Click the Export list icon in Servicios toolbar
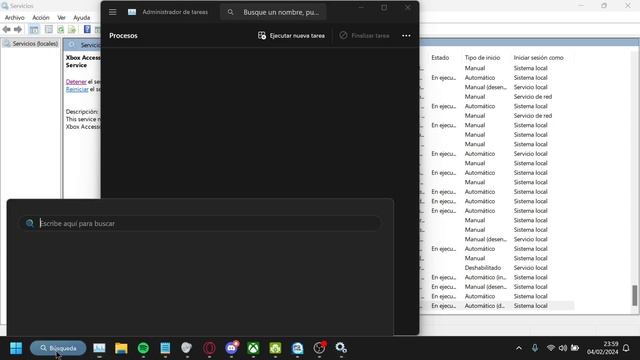640x360 pixels. (72, 29)
